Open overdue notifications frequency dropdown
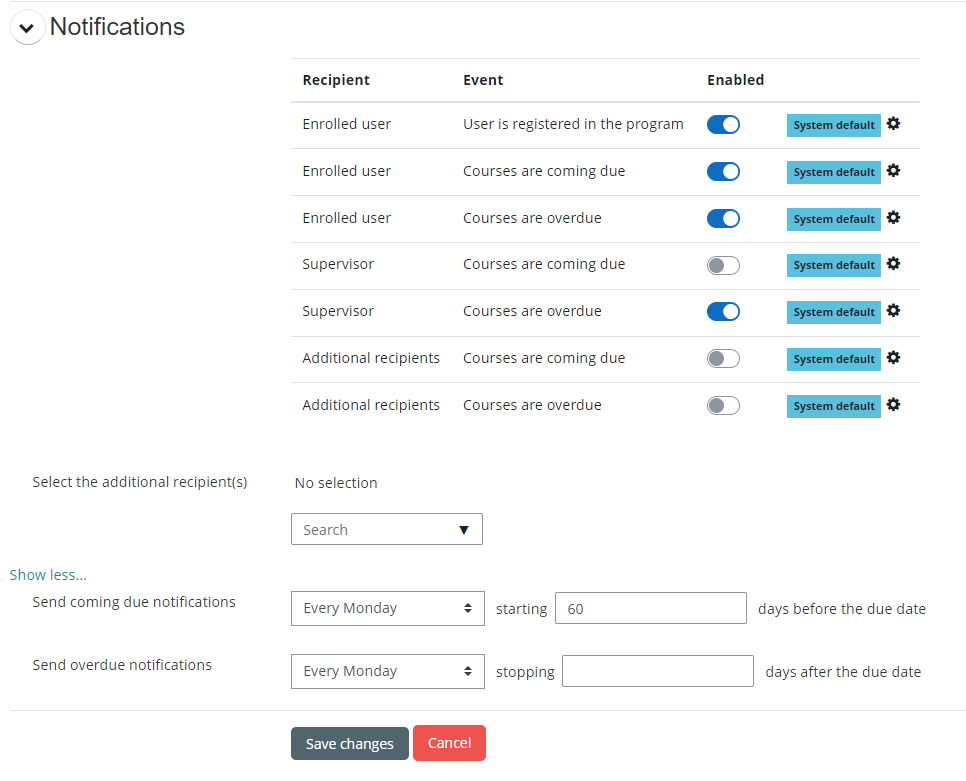966x781 pixels. [x=387, y=671]
